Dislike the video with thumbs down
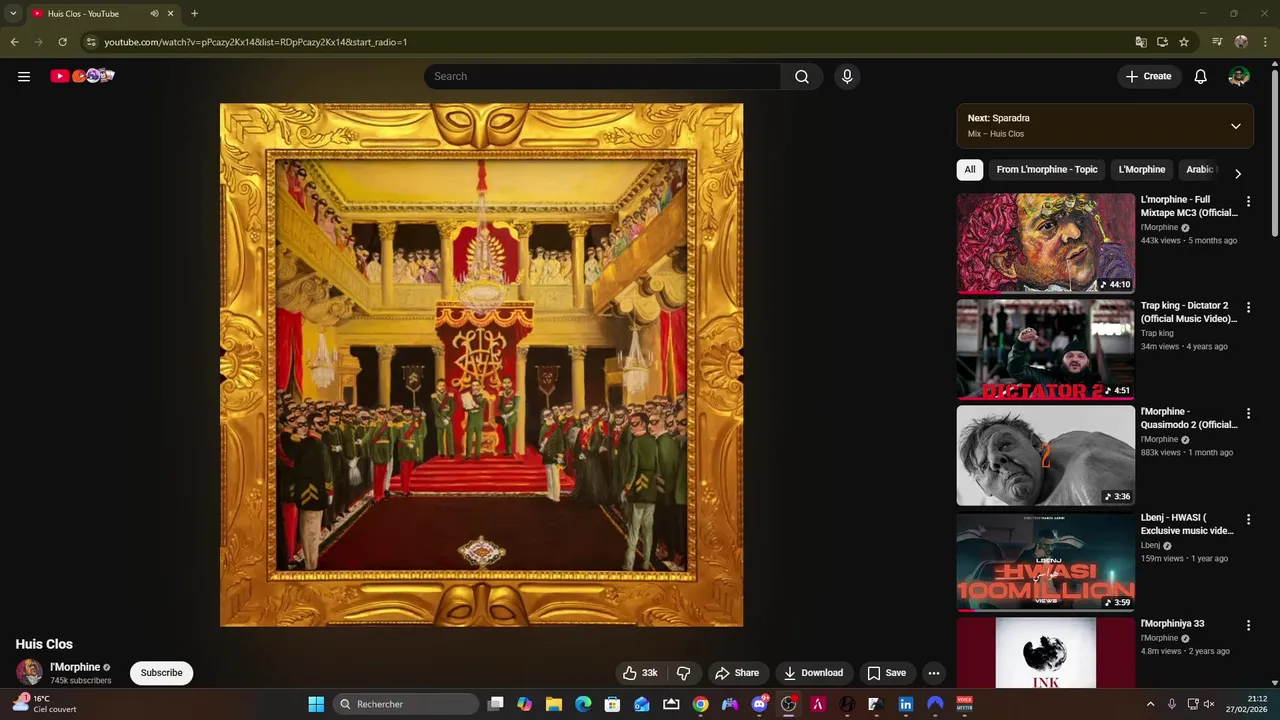 (684, 673)
